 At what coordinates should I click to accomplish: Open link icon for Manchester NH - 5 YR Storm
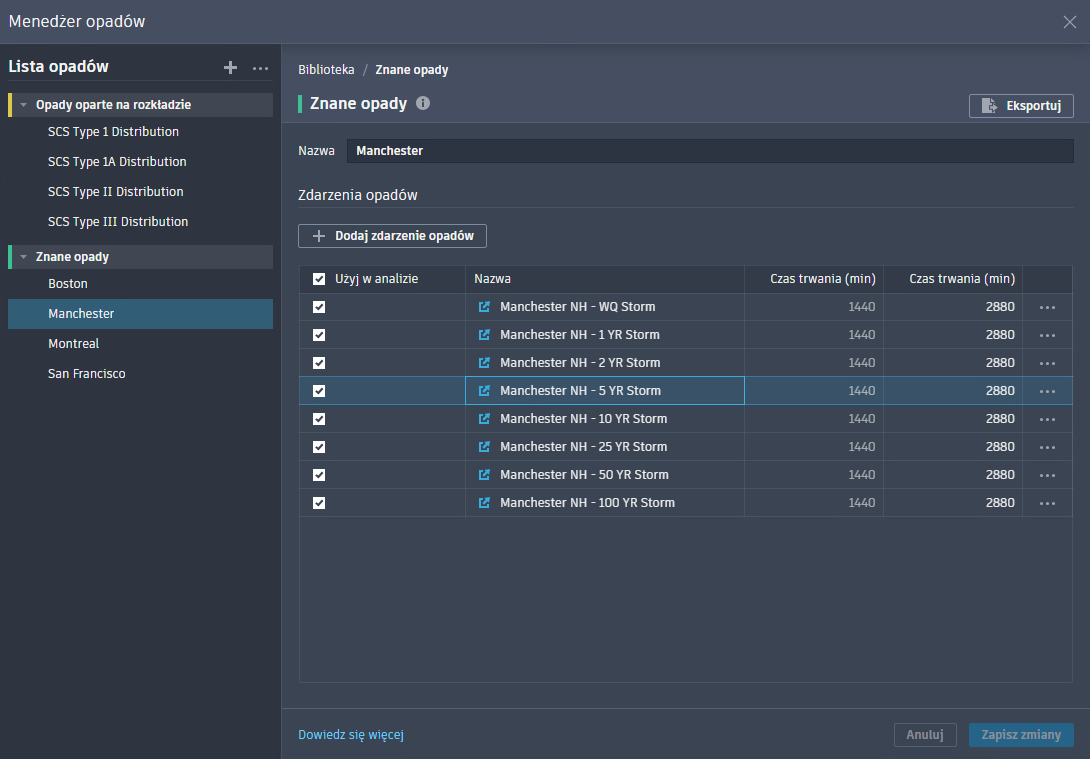[485, 391]
